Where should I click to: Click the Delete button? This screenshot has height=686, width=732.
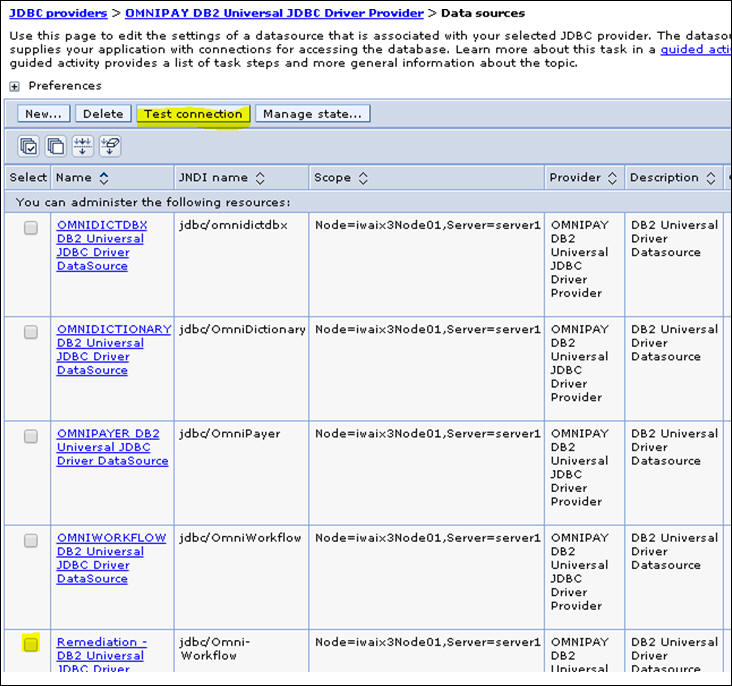[103, 114]
